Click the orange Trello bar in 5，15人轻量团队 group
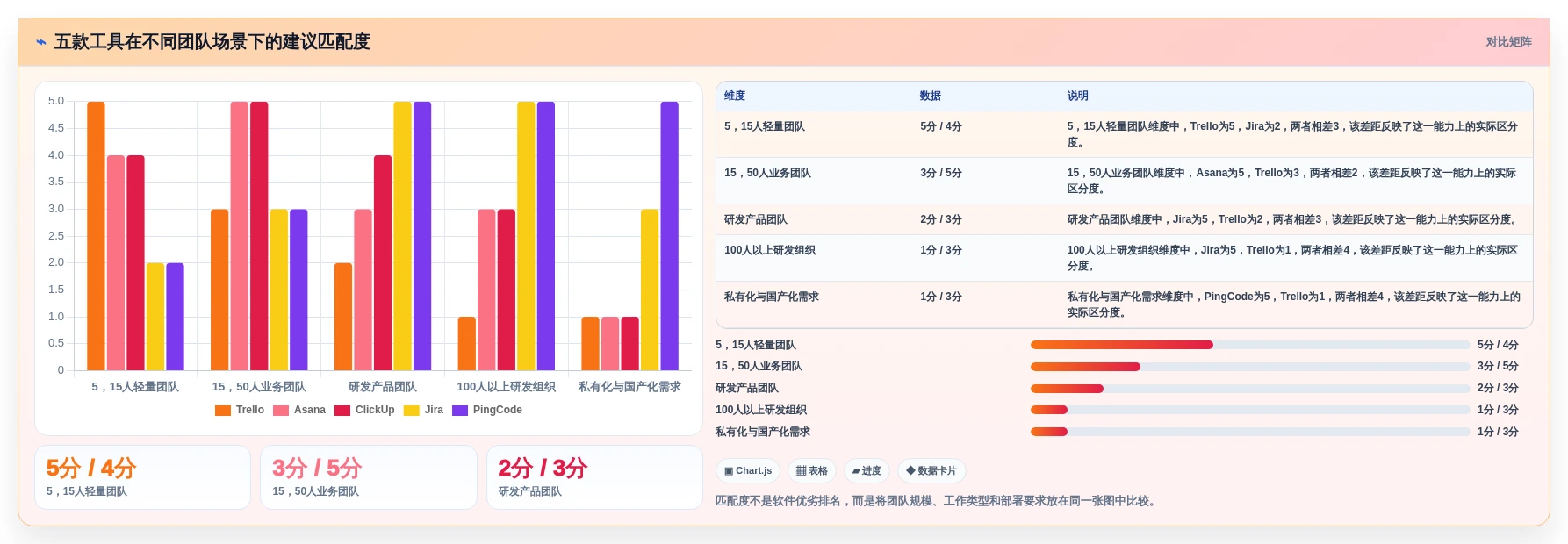1568x544 pixels. pyautogui.click(x=96, y=236)
